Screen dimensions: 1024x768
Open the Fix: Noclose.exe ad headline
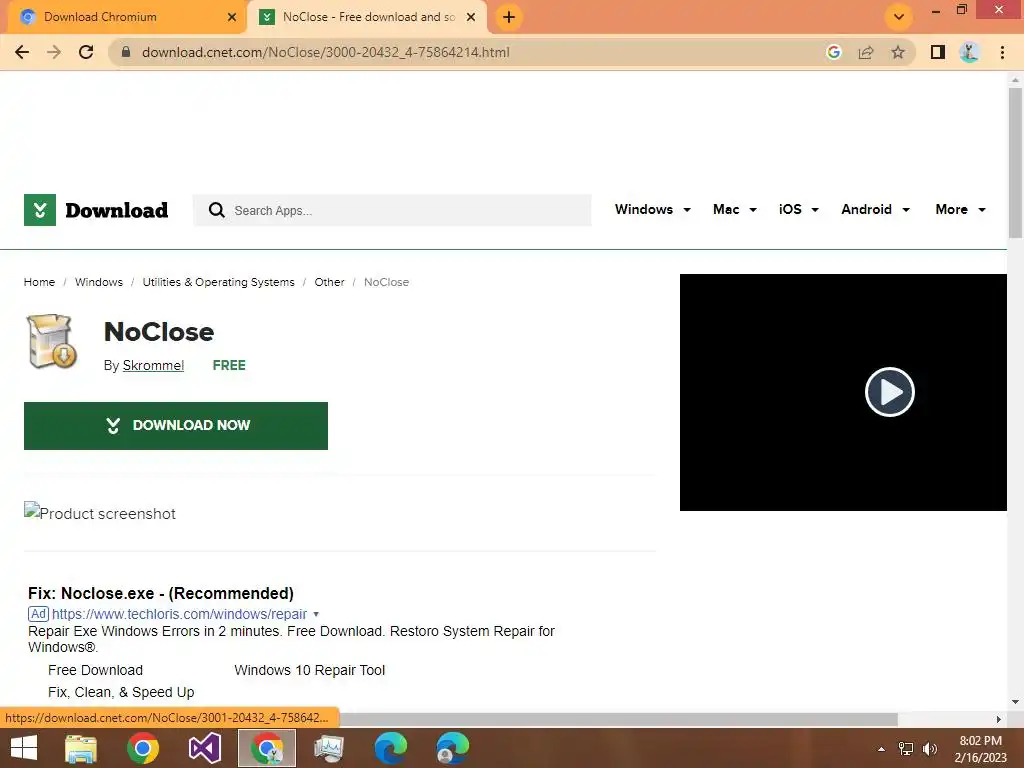[161, 593]
